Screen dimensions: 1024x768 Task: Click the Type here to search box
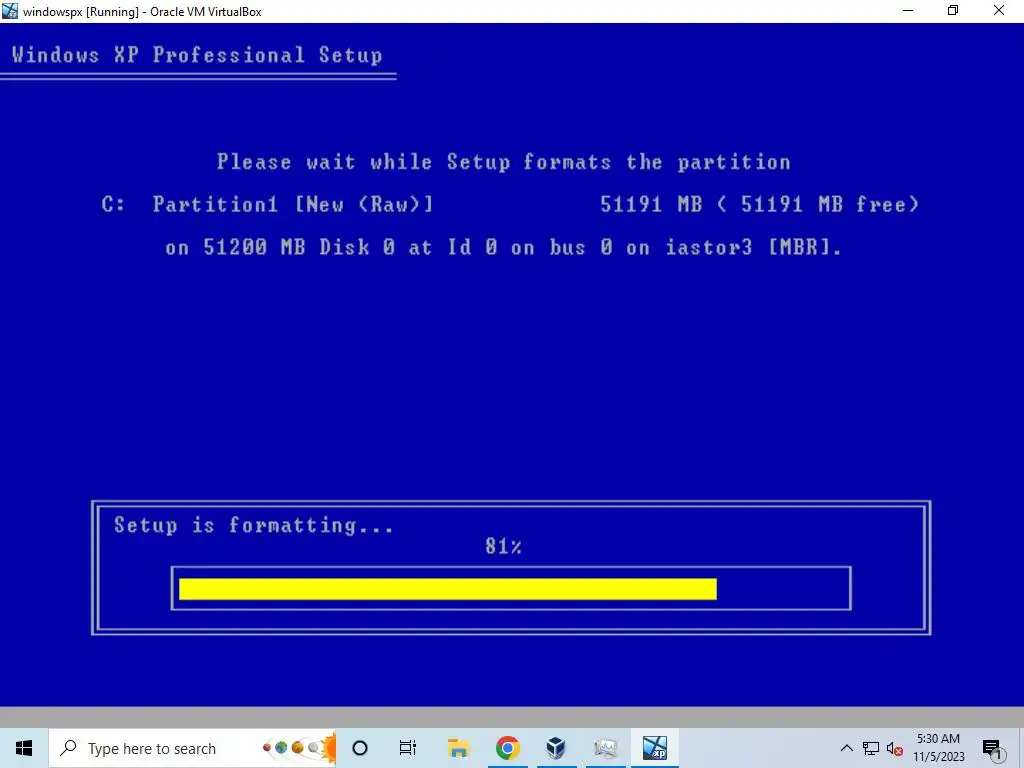pyautogui.click(x=192, y=748)
